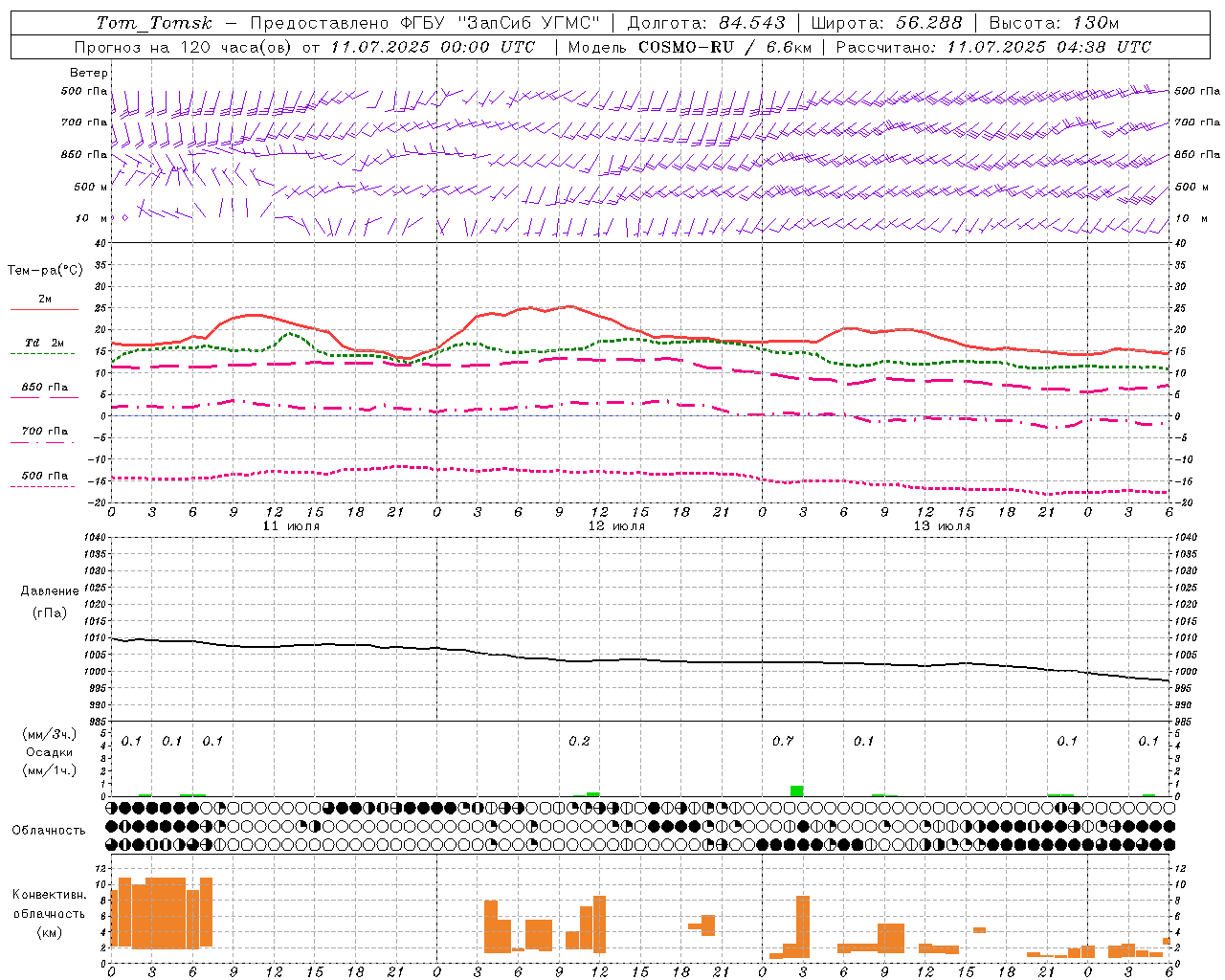Click the 0.2 precipitation amount value
Viewport: 1225px width, 980px height.
click(x=579, y=741)
